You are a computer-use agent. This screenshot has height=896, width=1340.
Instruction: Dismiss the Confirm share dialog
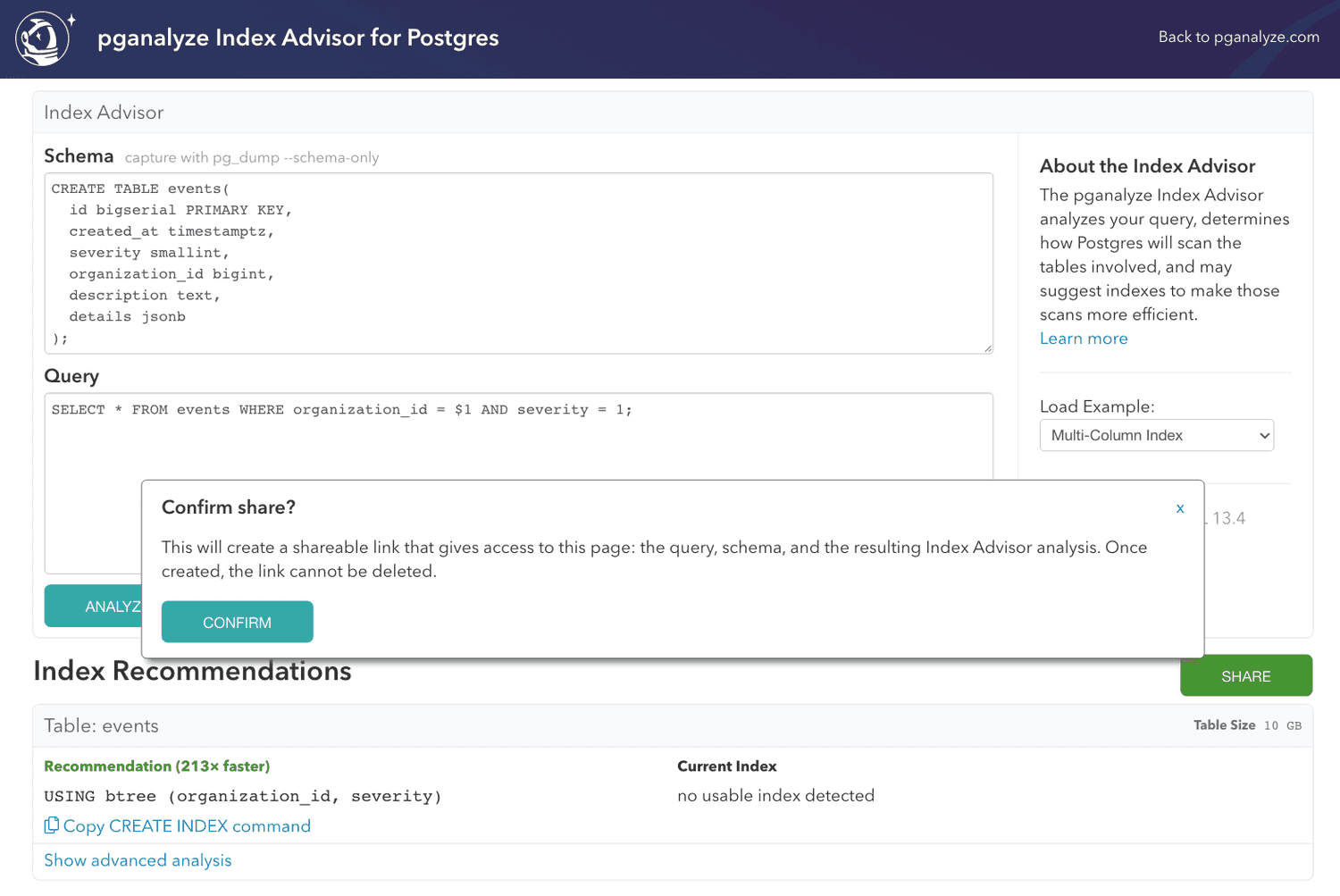click(1180, 507)
